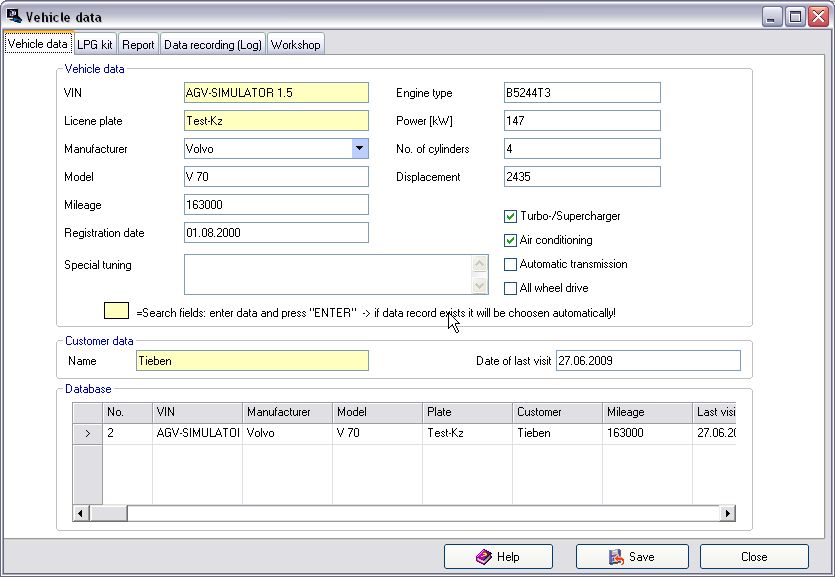Click the Engine type field
The height and width of the screenshot is (577, 835).
pyautogui.click(x=582, y=93)
